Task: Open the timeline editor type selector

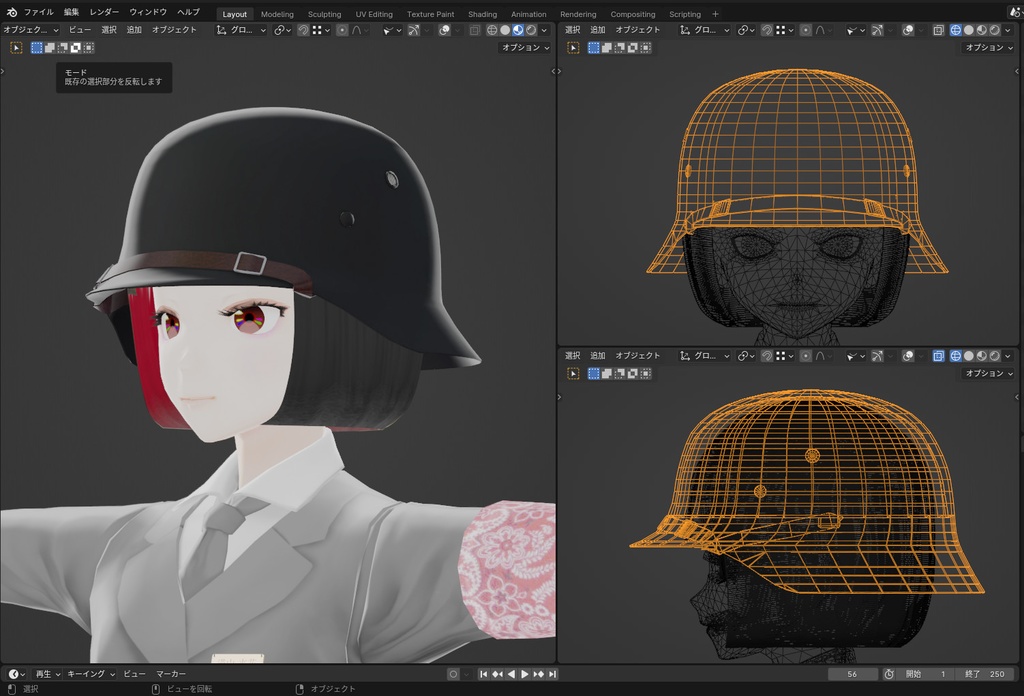Action: tap(16, 674)
